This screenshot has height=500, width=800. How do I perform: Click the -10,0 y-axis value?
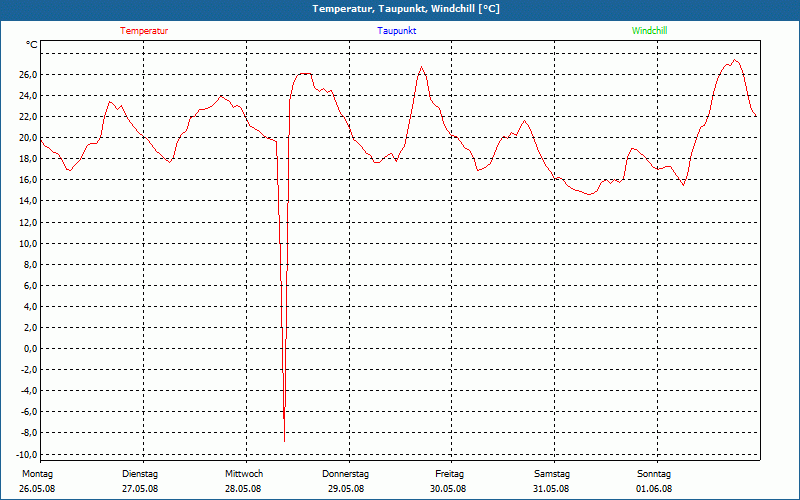tap(27, 455)
